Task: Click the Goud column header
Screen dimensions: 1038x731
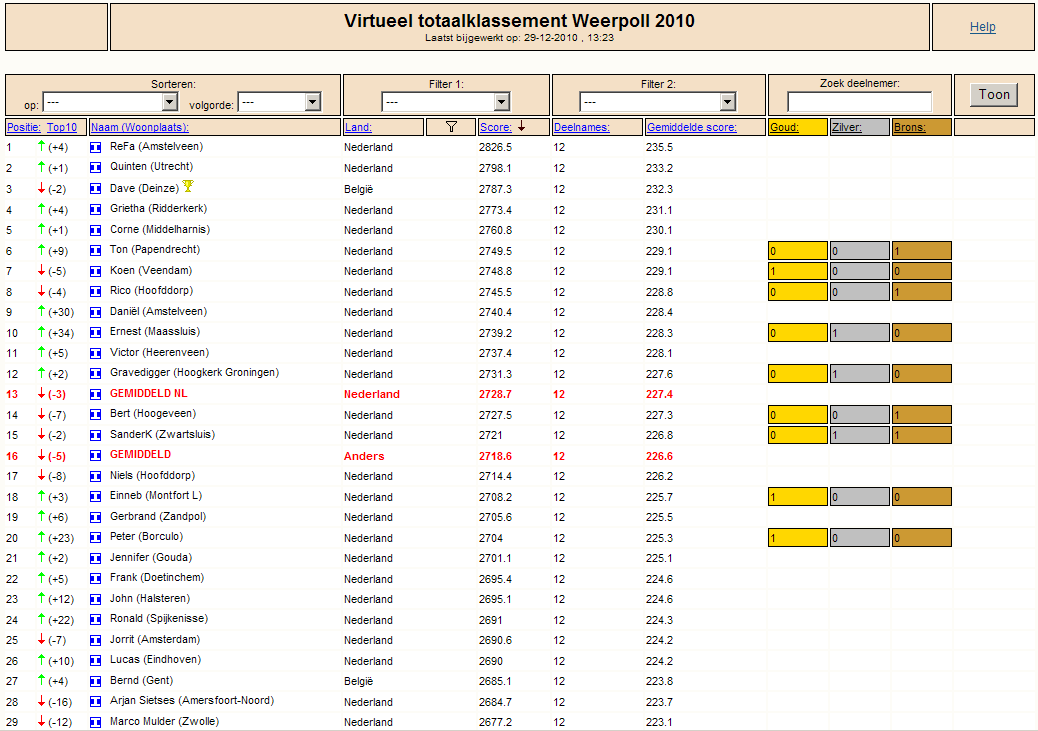Action: click(784, 127)
